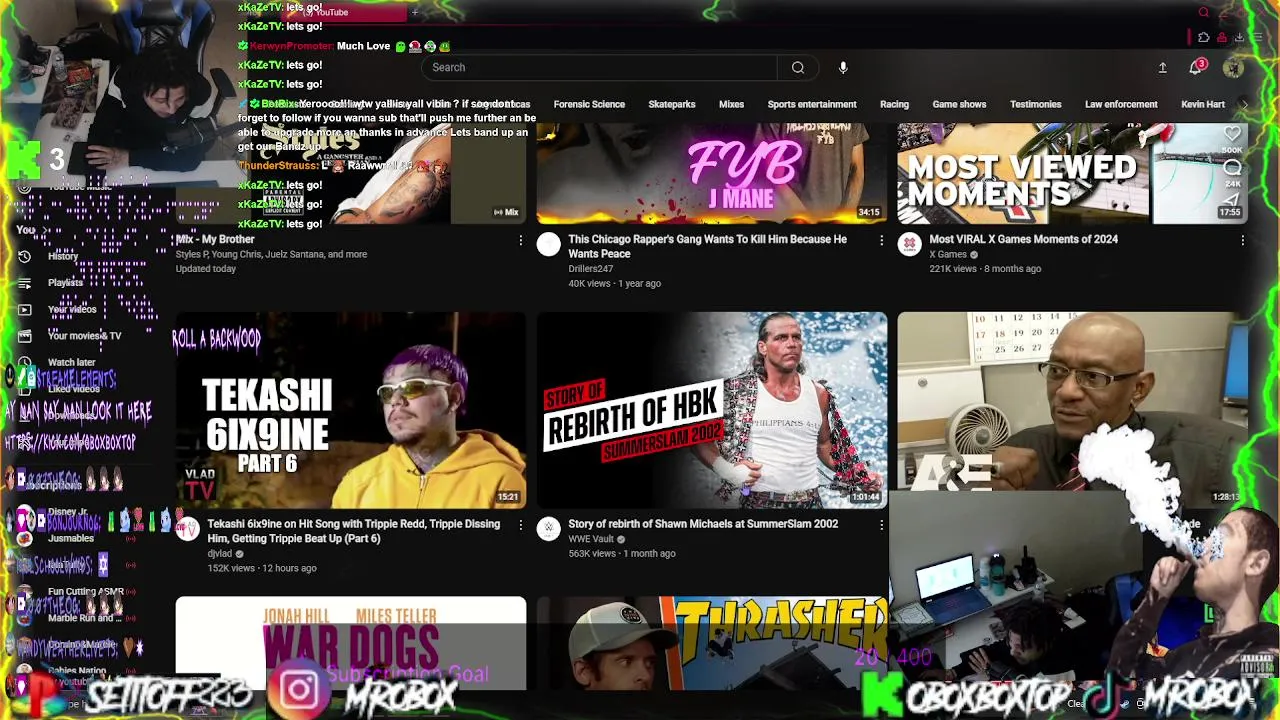Viewport: 1280px width, 720px height.
Task: Open the djvlad channel name
Action: (x=219, y=553)
